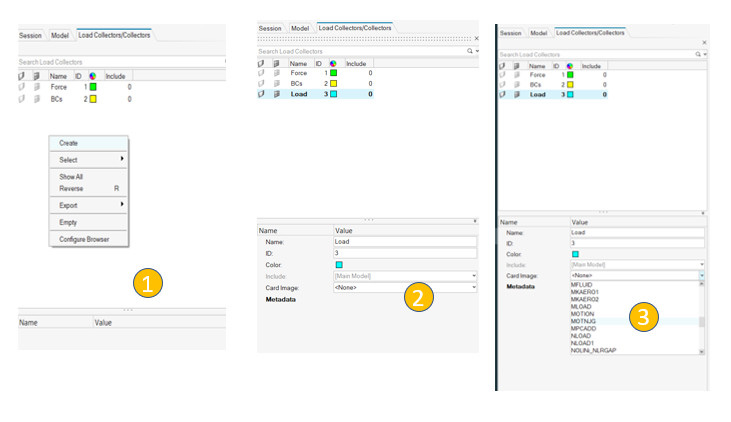
Task: Click visibility column header icon in right panel
Action: click(x=502, y=66)
